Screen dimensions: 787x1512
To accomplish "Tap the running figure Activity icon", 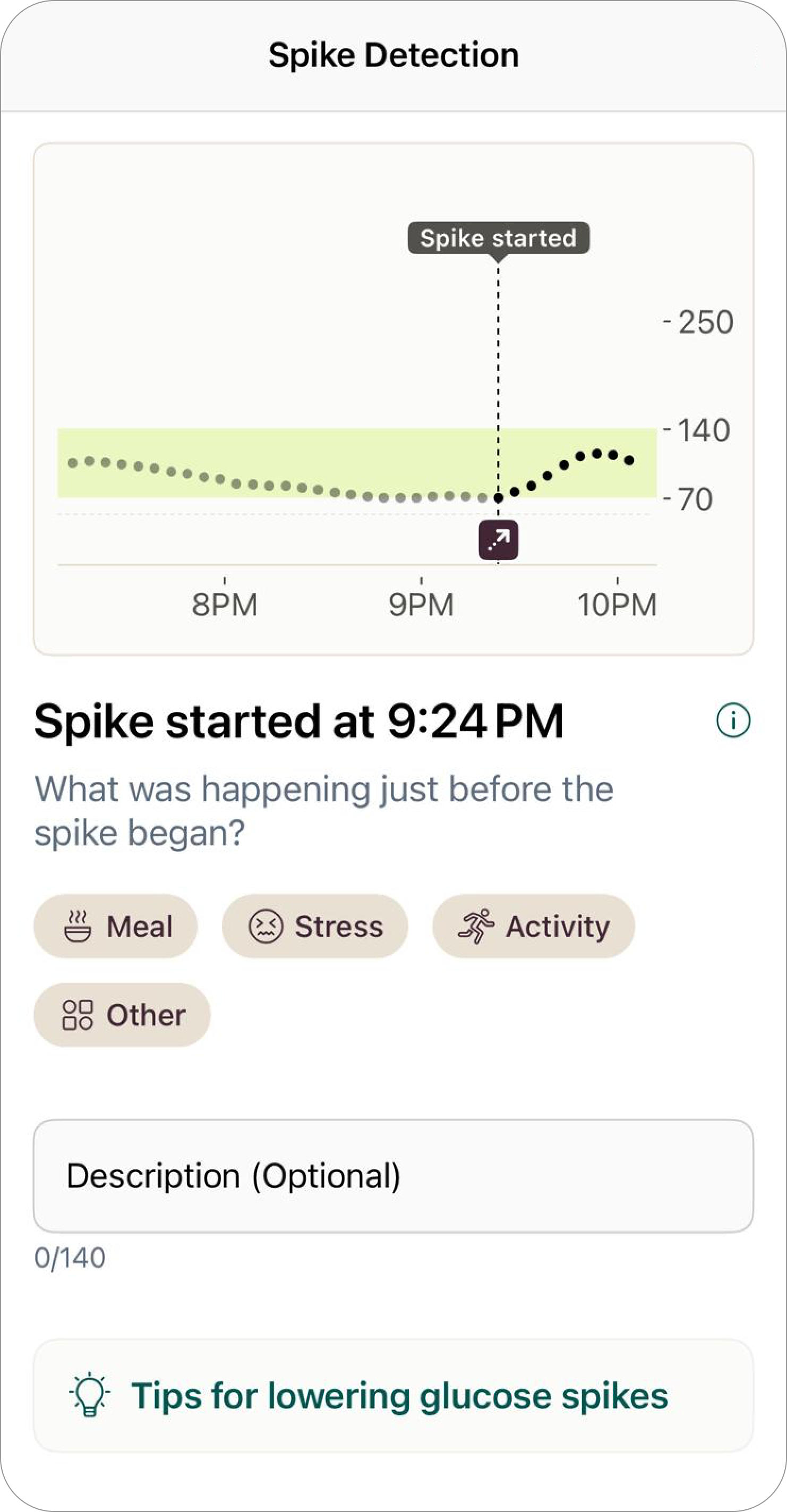I will (475, 926).
